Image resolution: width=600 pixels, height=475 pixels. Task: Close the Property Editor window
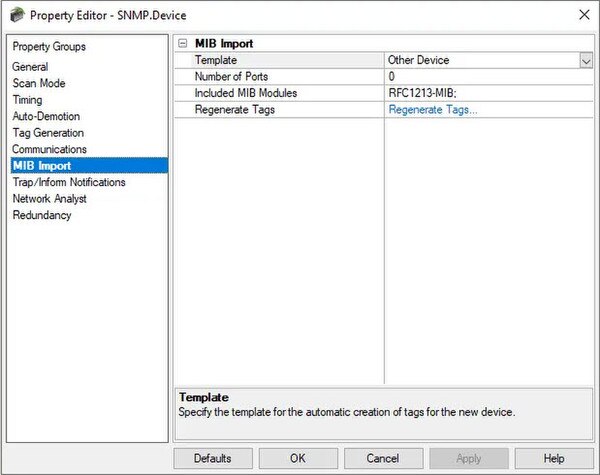pyautogui.click(x=584, y=15)
